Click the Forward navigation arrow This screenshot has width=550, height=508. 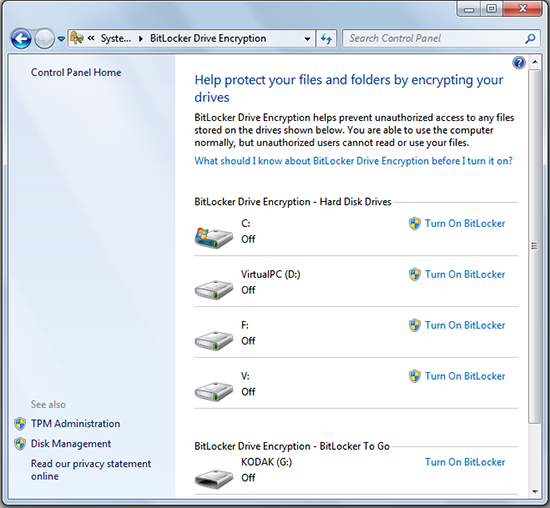click(x=45, y=39)
